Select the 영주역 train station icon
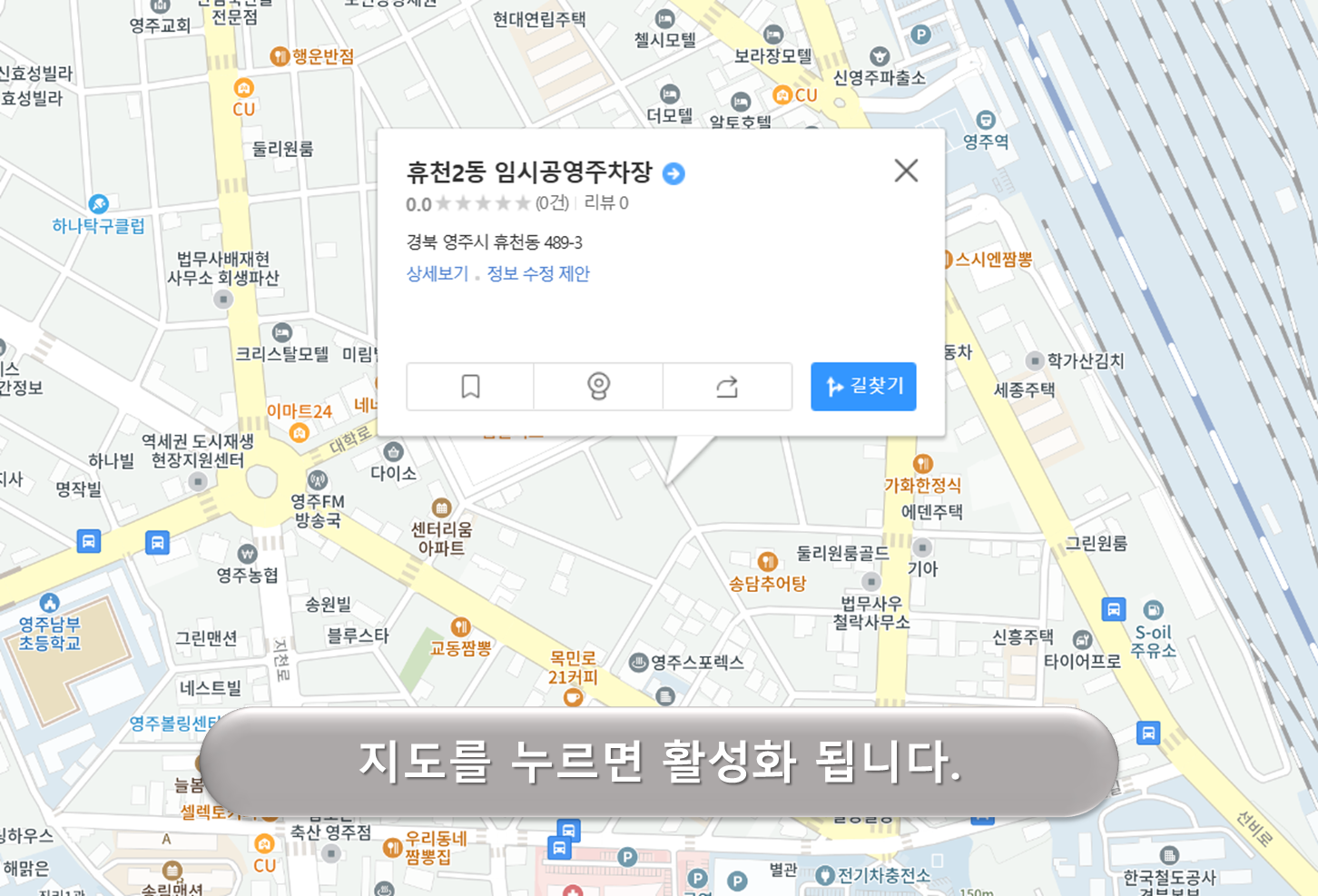 tap(985, 119)
